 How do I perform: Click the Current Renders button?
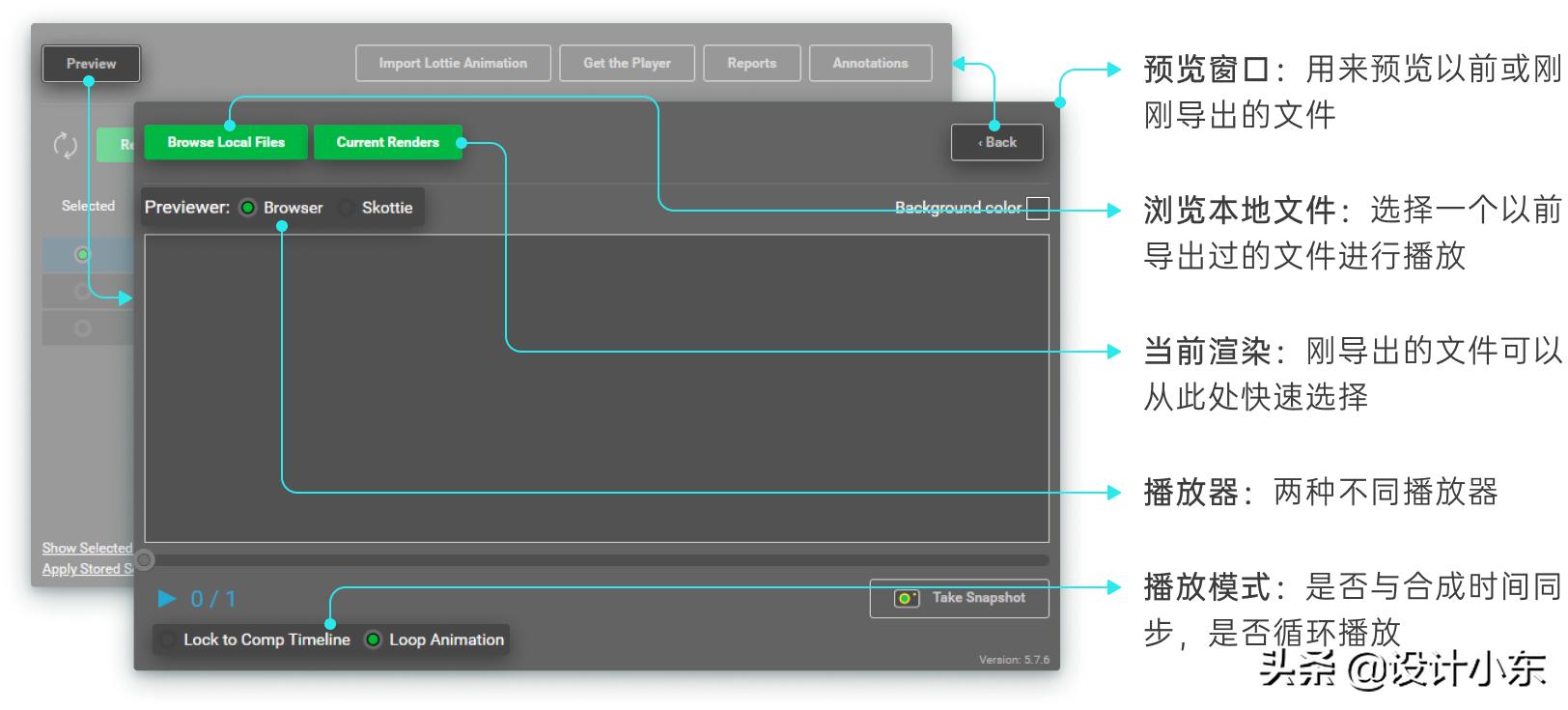pos(387,142)
